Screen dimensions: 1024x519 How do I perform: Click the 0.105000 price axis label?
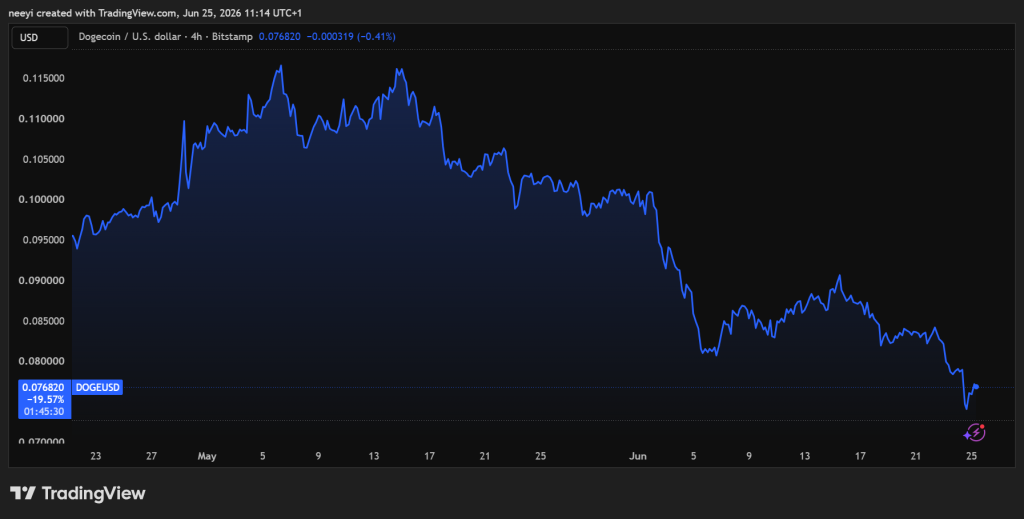pyautogui.click(x=44, y=159)
